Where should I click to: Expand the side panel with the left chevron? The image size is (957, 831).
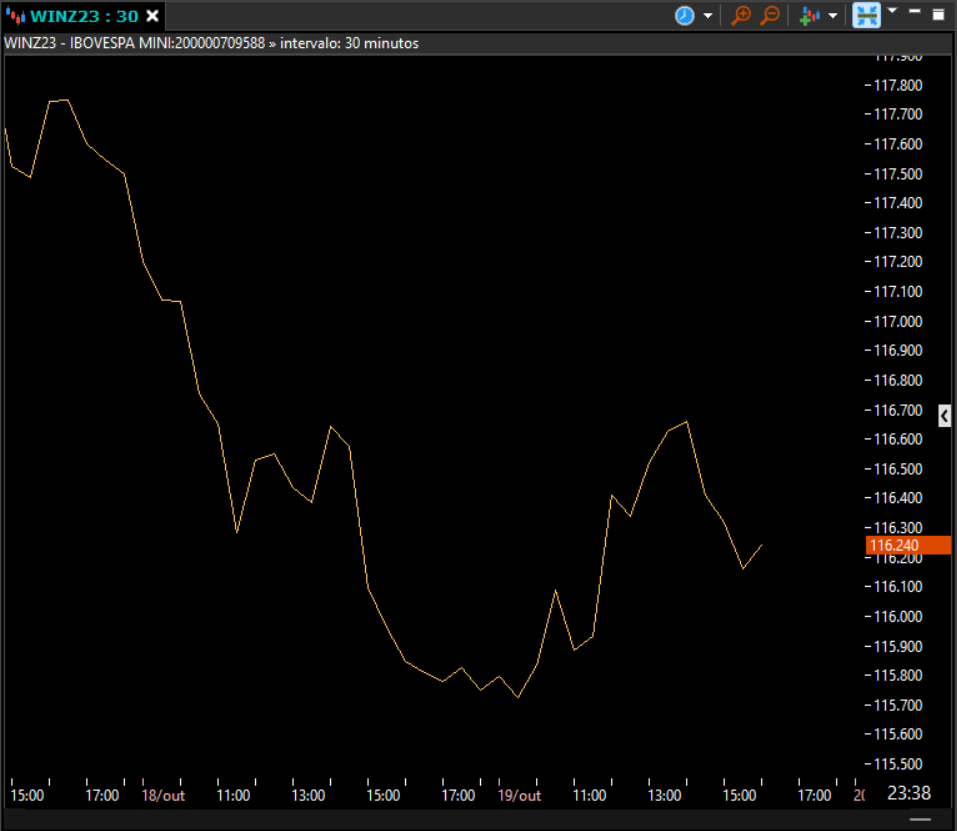tap(944, 416)
